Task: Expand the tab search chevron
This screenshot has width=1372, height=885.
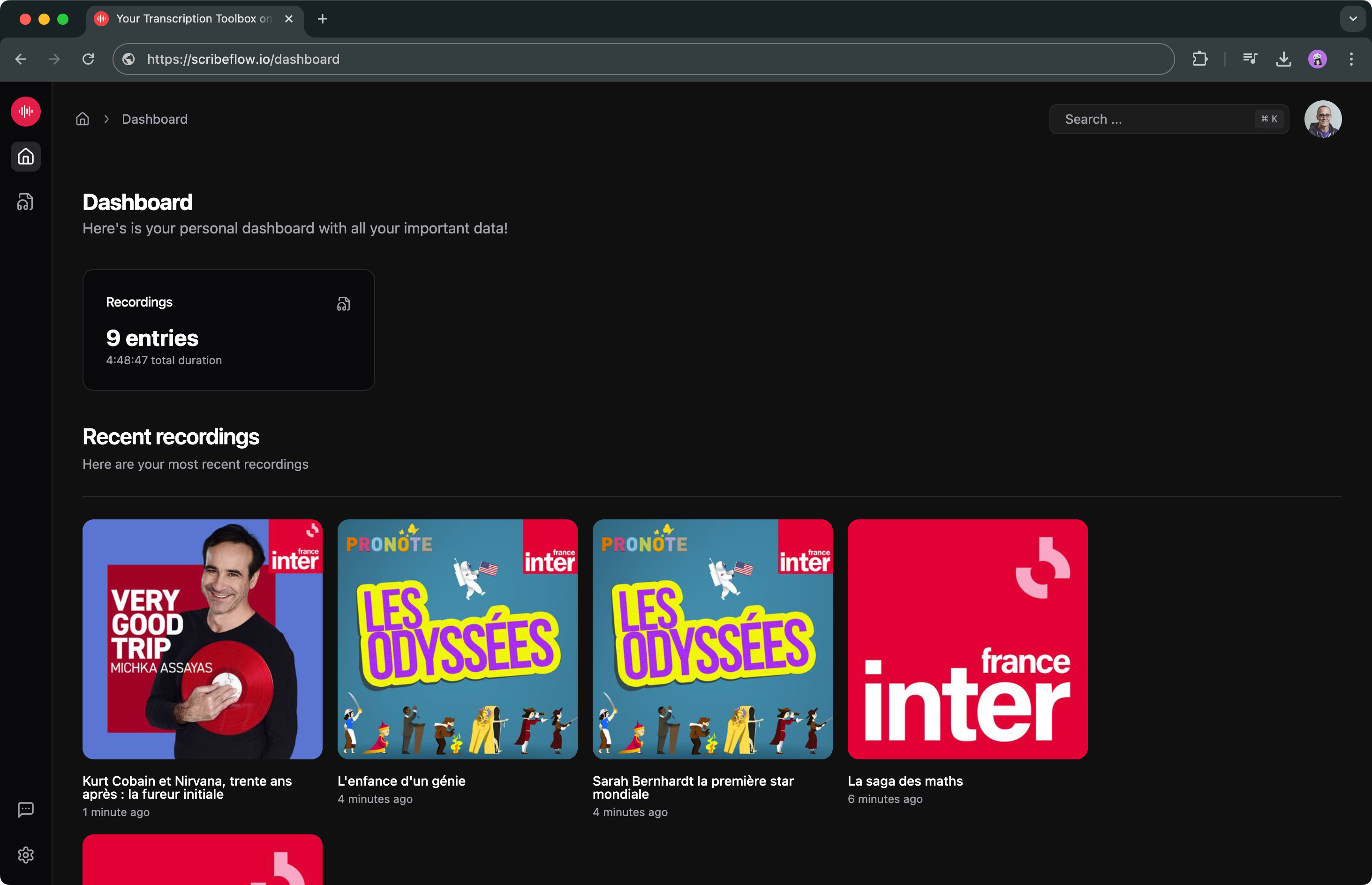Action: tap(1352, 18)
